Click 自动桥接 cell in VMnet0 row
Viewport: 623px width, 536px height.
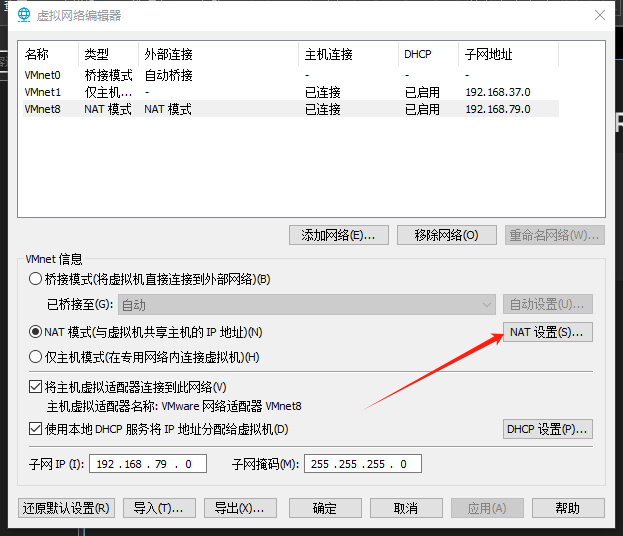[x=168, y=75]
